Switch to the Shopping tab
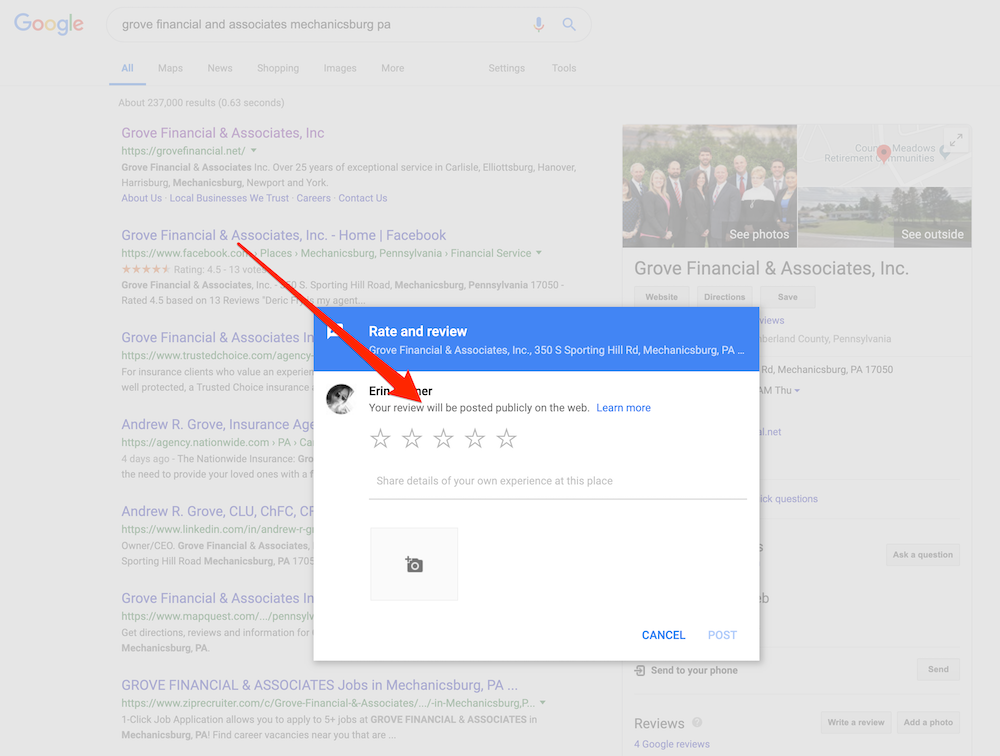This screenshot has height=756, width=1000. click(x=278, y=68)
